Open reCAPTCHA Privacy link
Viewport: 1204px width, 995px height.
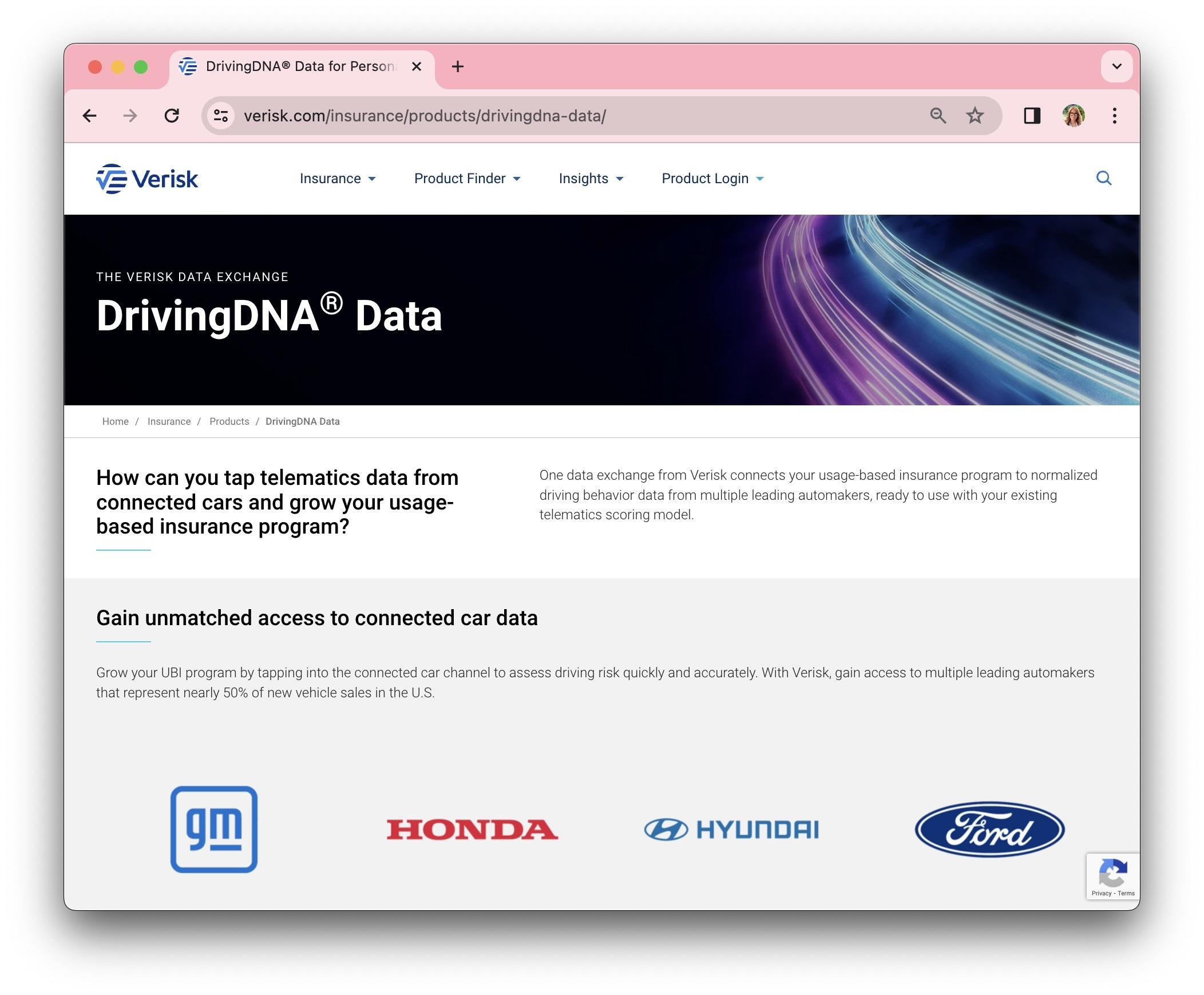(1101, 893)
